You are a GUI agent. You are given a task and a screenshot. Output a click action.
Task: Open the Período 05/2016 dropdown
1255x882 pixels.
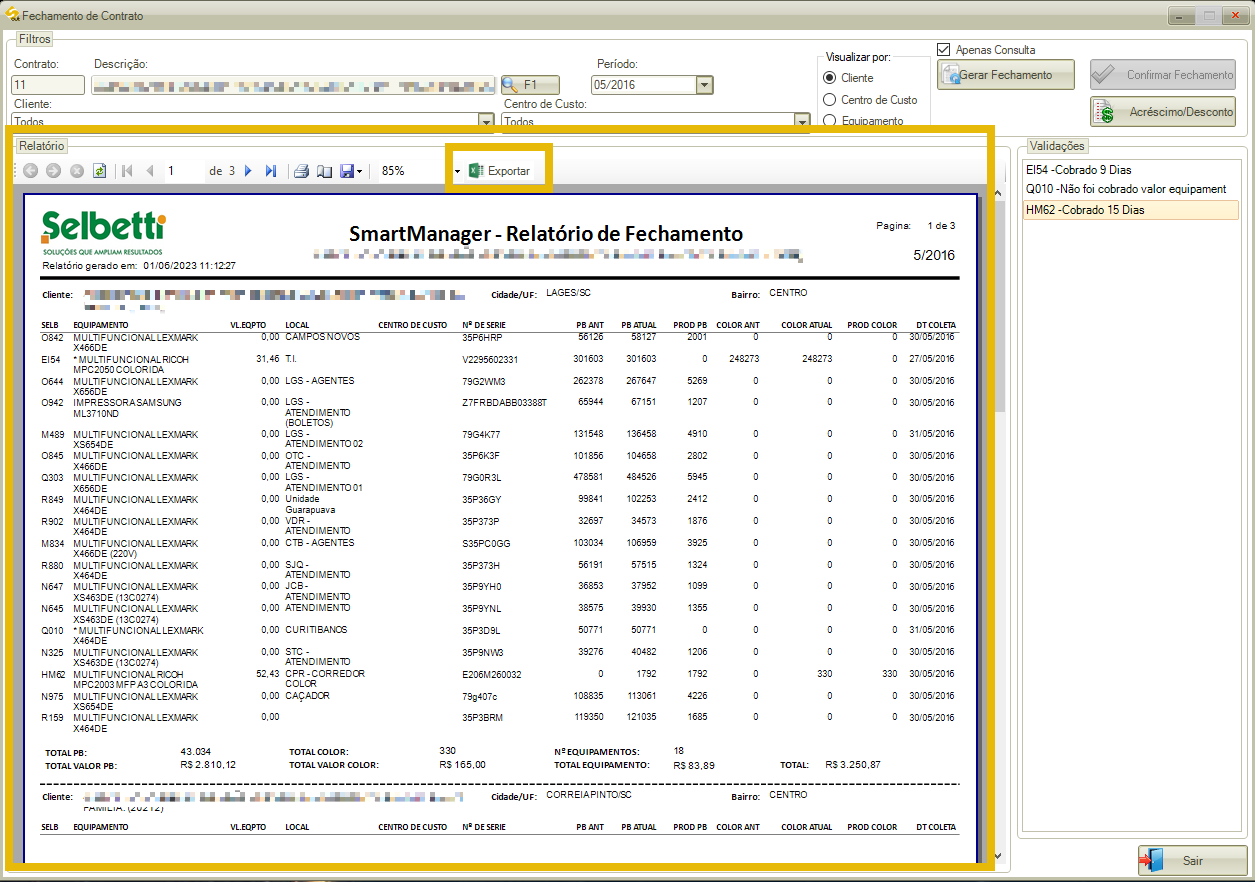point(704,85)
